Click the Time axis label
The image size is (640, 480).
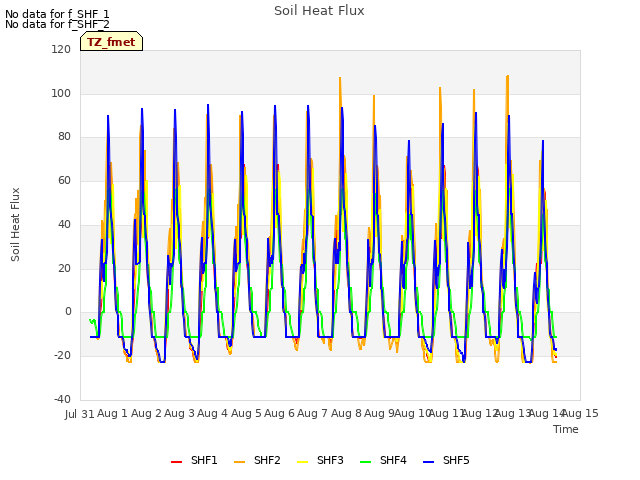[566, 429]
